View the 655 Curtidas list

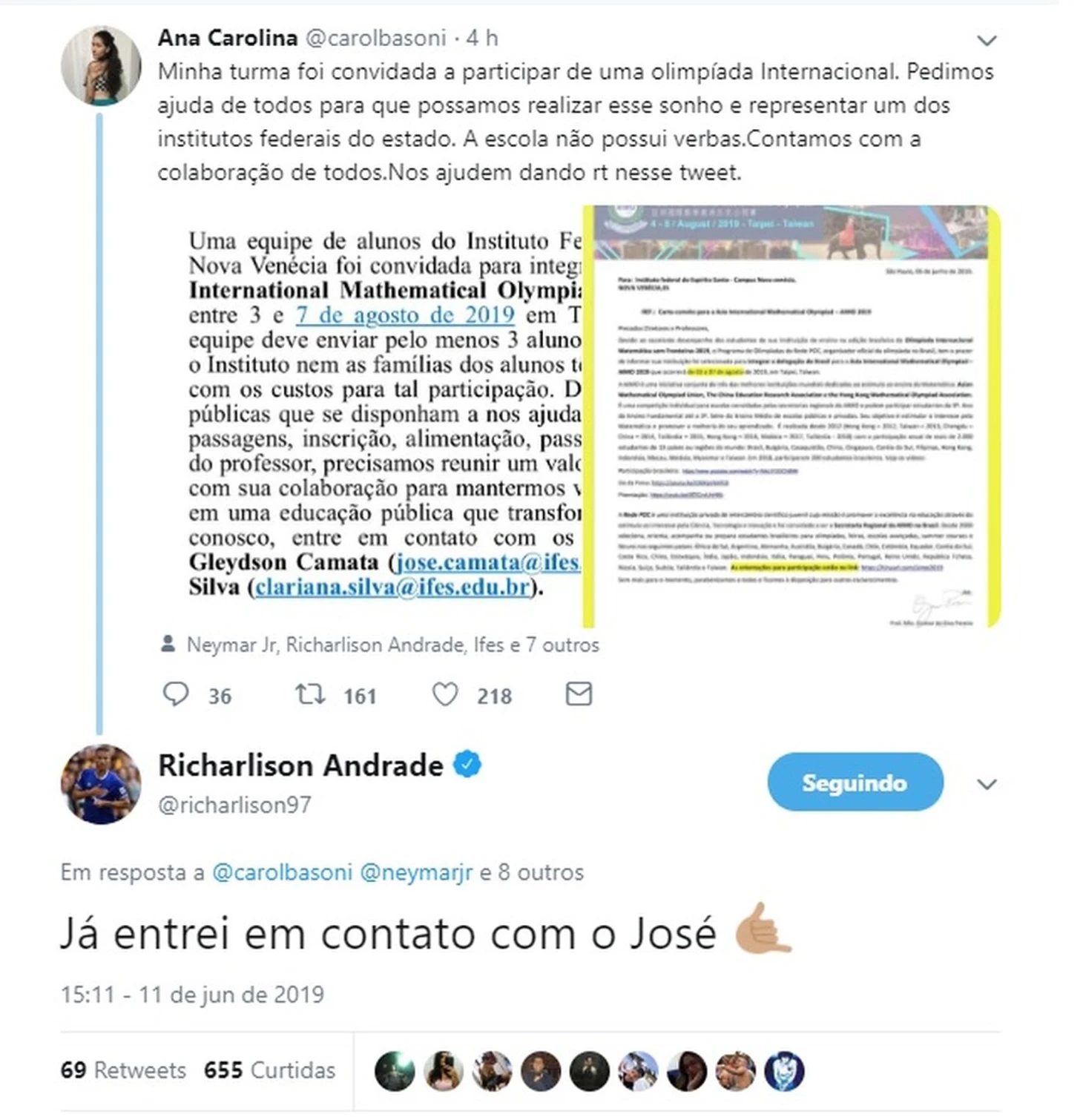coord(270,1070)
